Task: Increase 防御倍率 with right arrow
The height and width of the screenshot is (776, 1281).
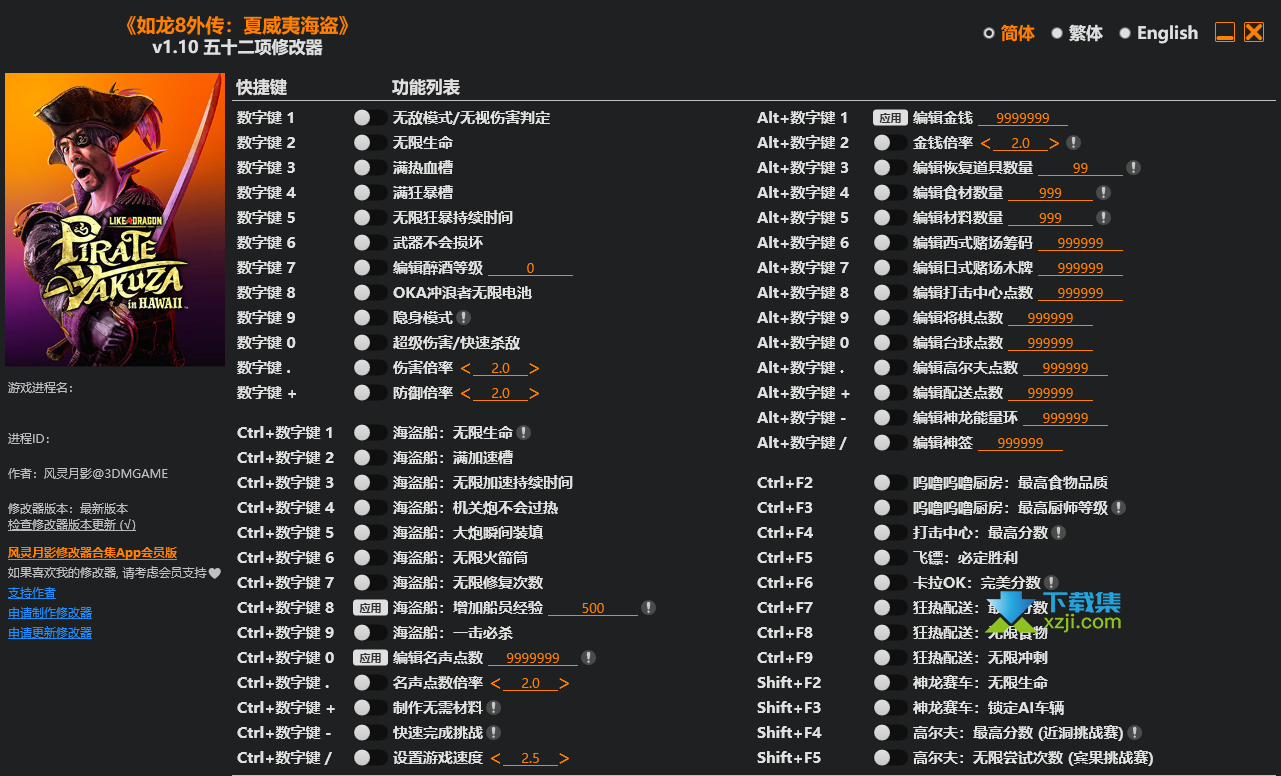Action: [534, 393]
